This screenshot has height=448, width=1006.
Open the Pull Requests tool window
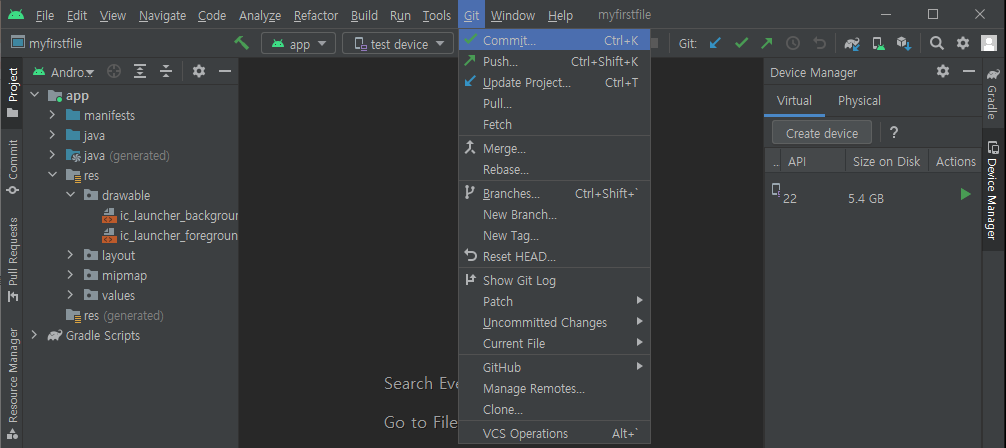pos(13,259)
